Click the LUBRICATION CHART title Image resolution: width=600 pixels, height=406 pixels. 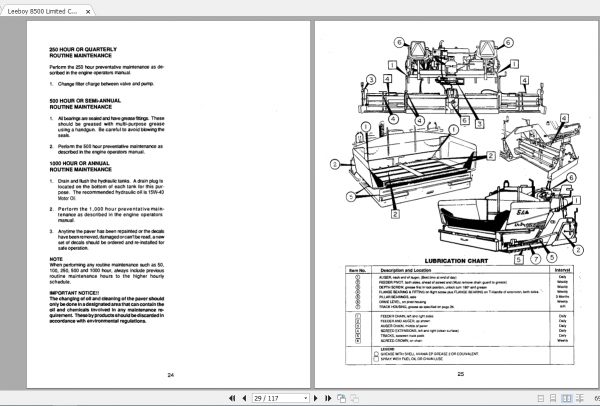[x=456, y=261]
